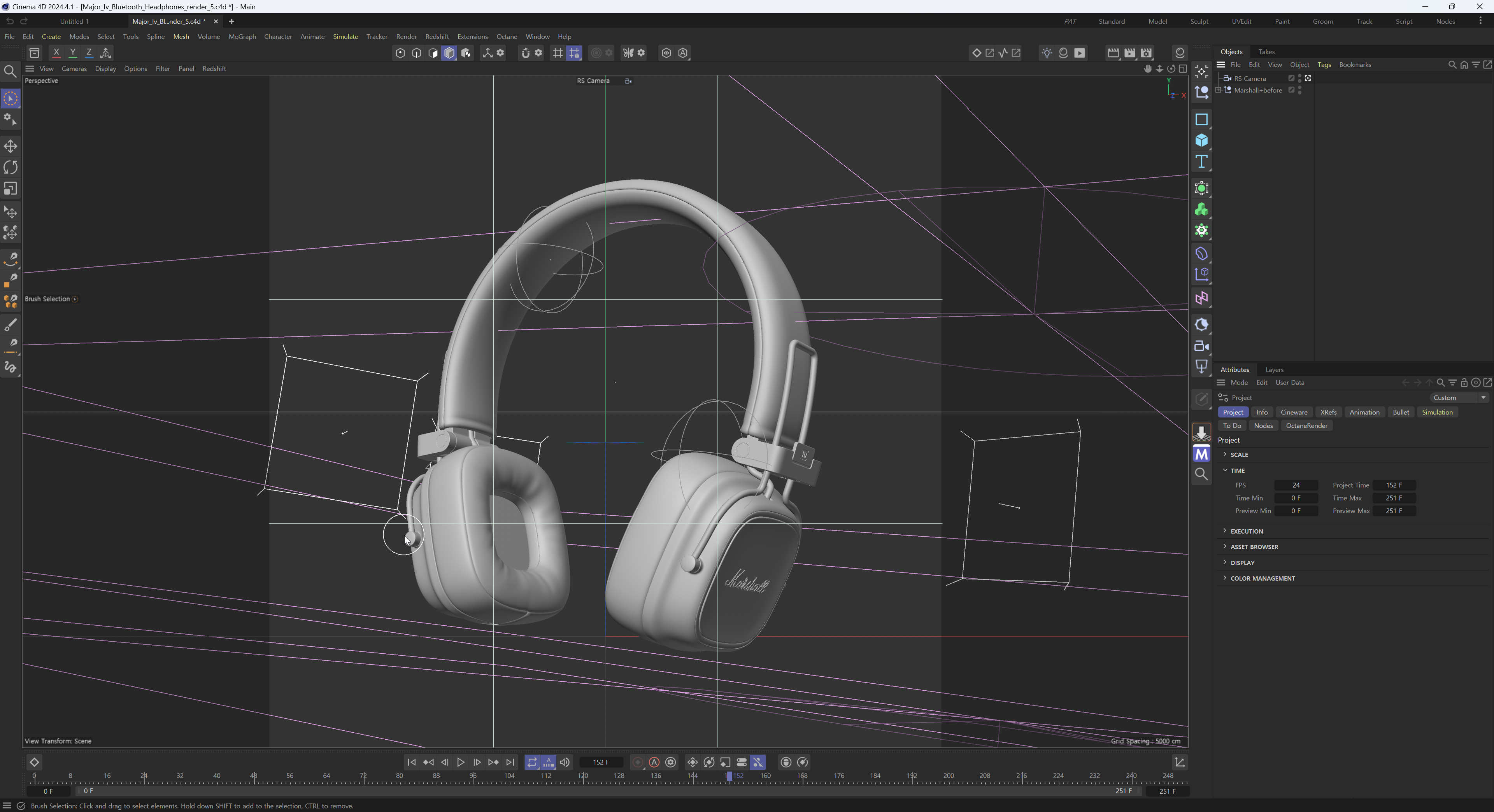1494x812 pixels.
Task: Select the Animation tab in Project
Action: [1364, 412]
